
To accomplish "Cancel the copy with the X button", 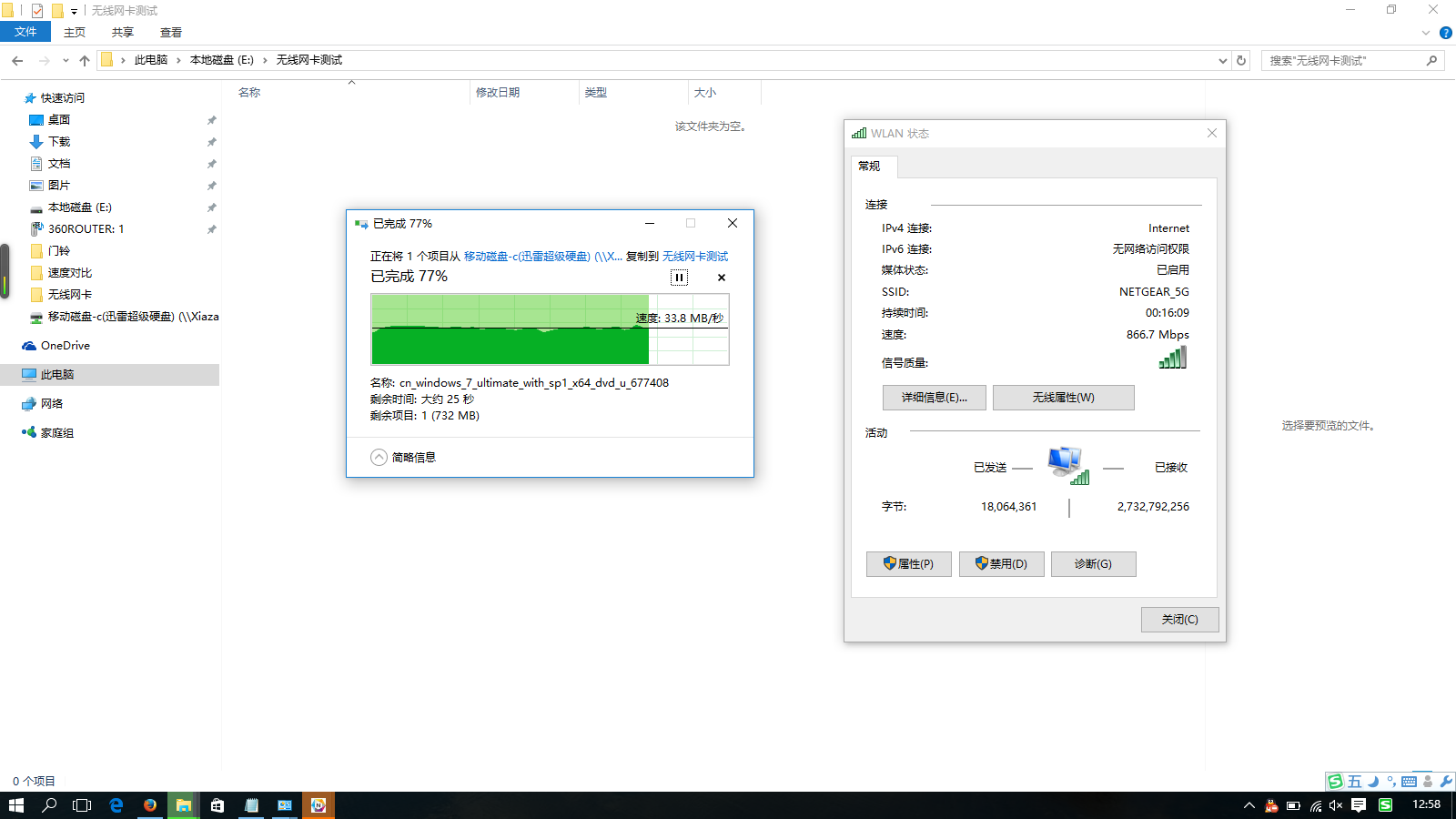I will 722,278.
